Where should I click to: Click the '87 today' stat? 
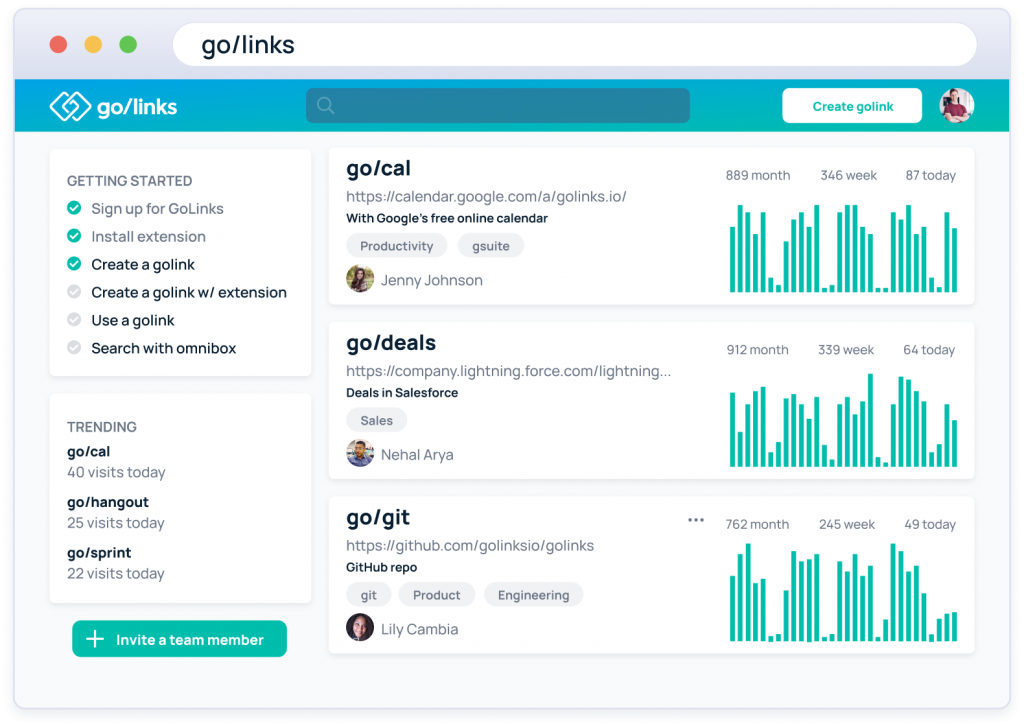tap(931, 175)
